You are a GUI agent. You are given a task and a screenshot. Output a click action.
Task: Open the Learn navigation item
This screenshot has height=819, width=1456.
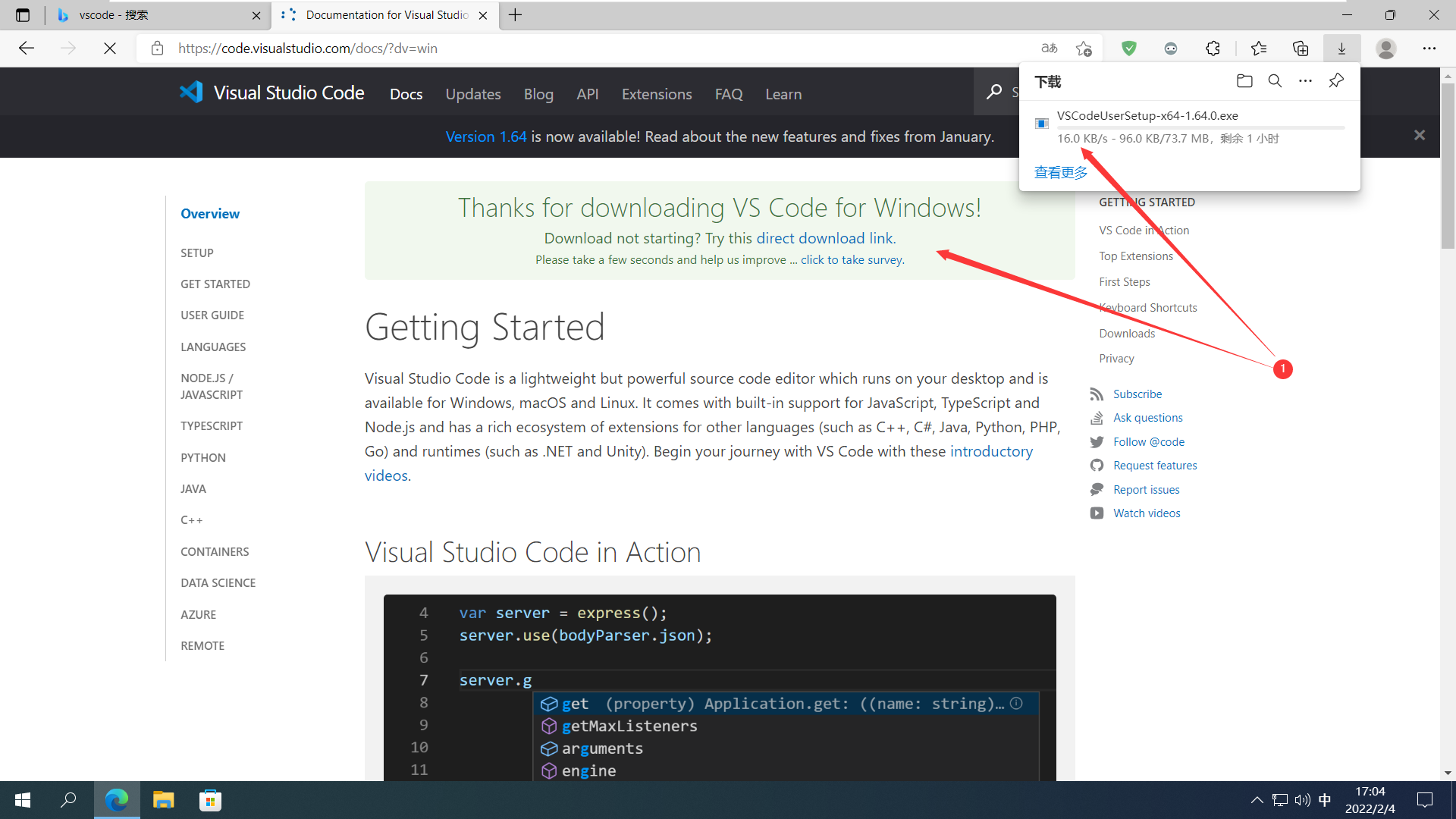click(783, 94)
